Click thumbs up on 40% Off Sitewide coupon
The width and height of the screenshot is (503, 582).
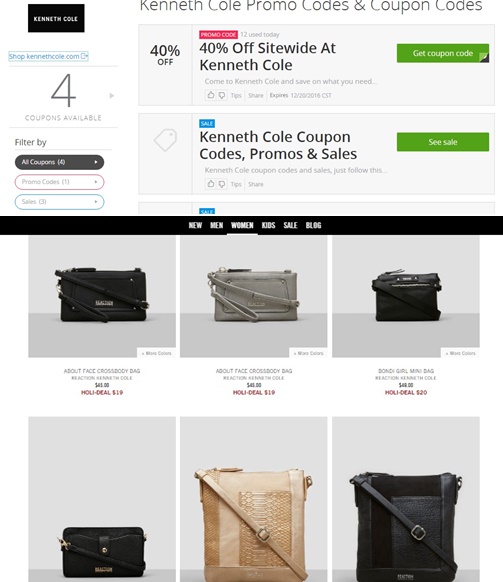click(x=211, y=95)
